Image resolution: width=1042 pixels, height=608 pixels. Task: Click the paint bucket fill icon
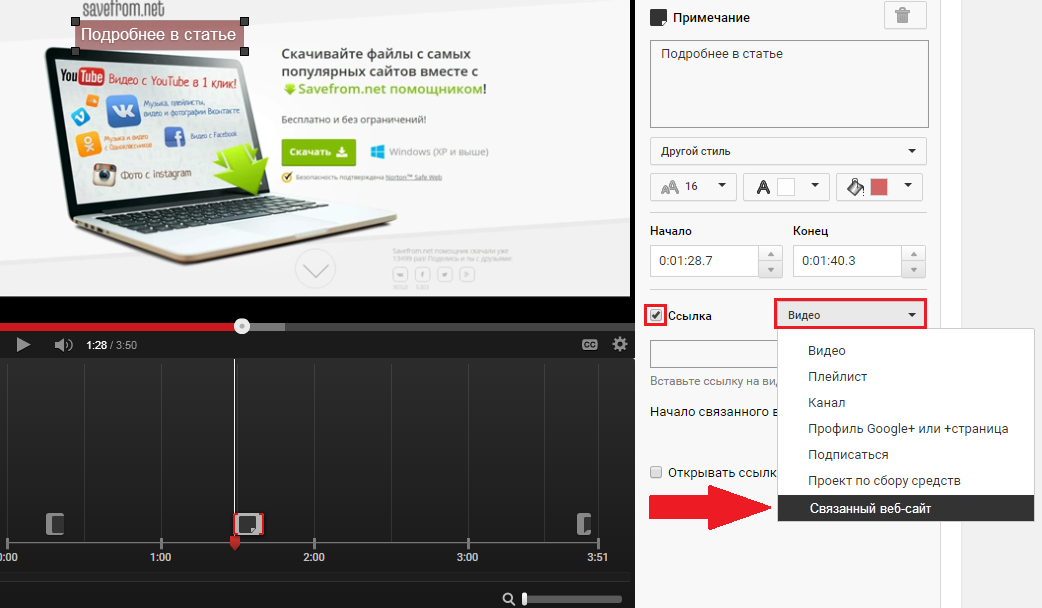tap(855, 187)
